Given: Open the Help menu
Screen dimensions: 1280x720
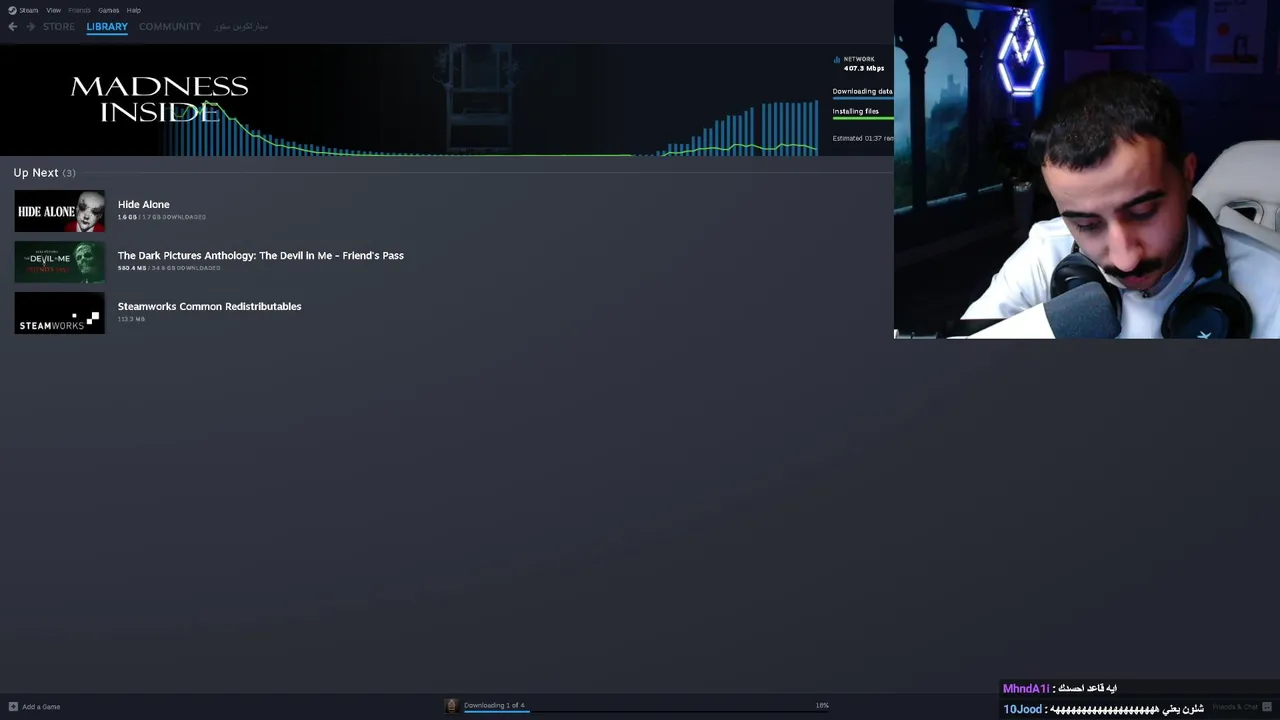Looking at the screenshot, I should click(x=134, y=10).
